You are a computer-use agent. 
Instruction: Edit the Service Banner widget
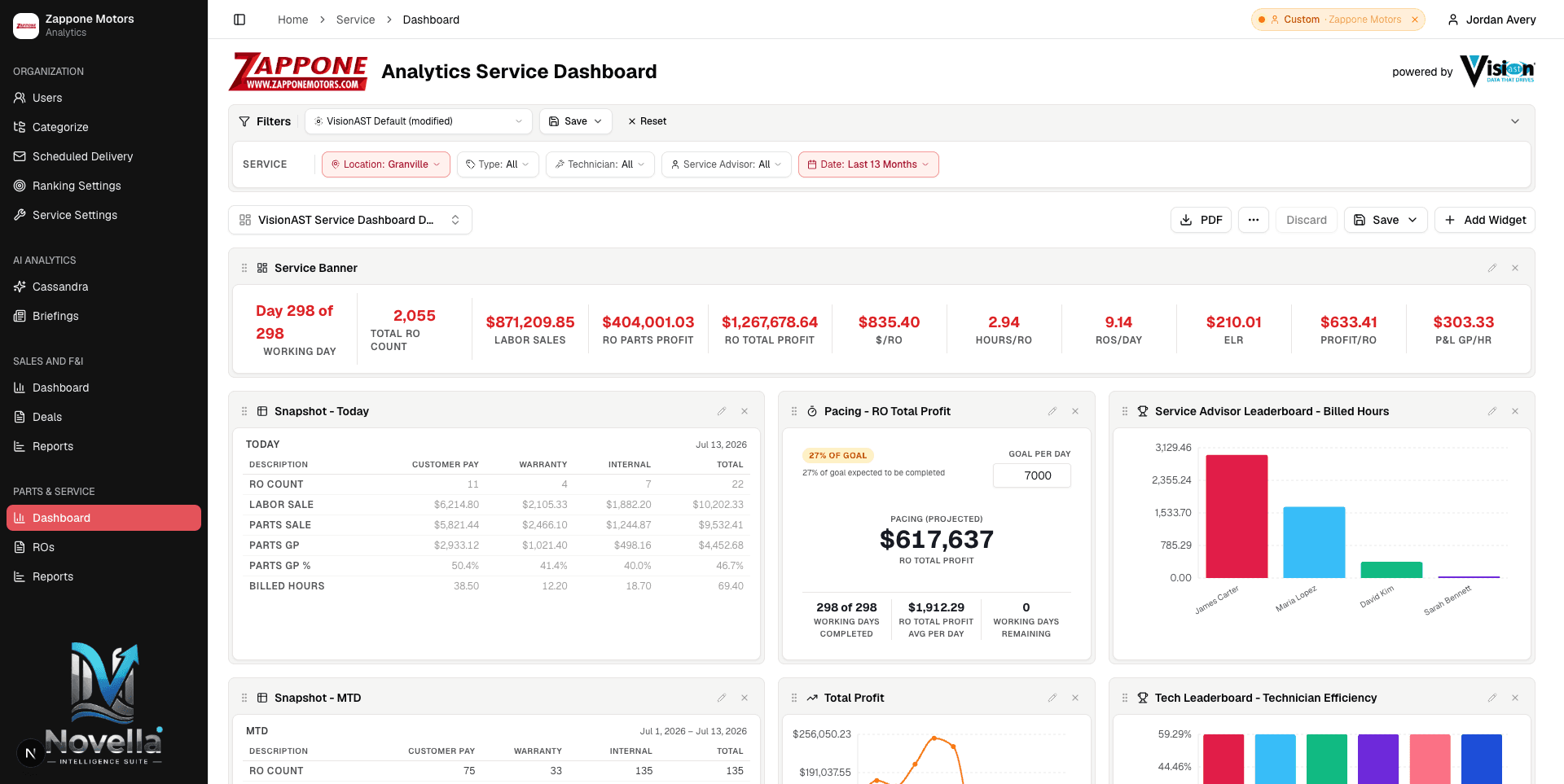click(x=1492, y=268)
